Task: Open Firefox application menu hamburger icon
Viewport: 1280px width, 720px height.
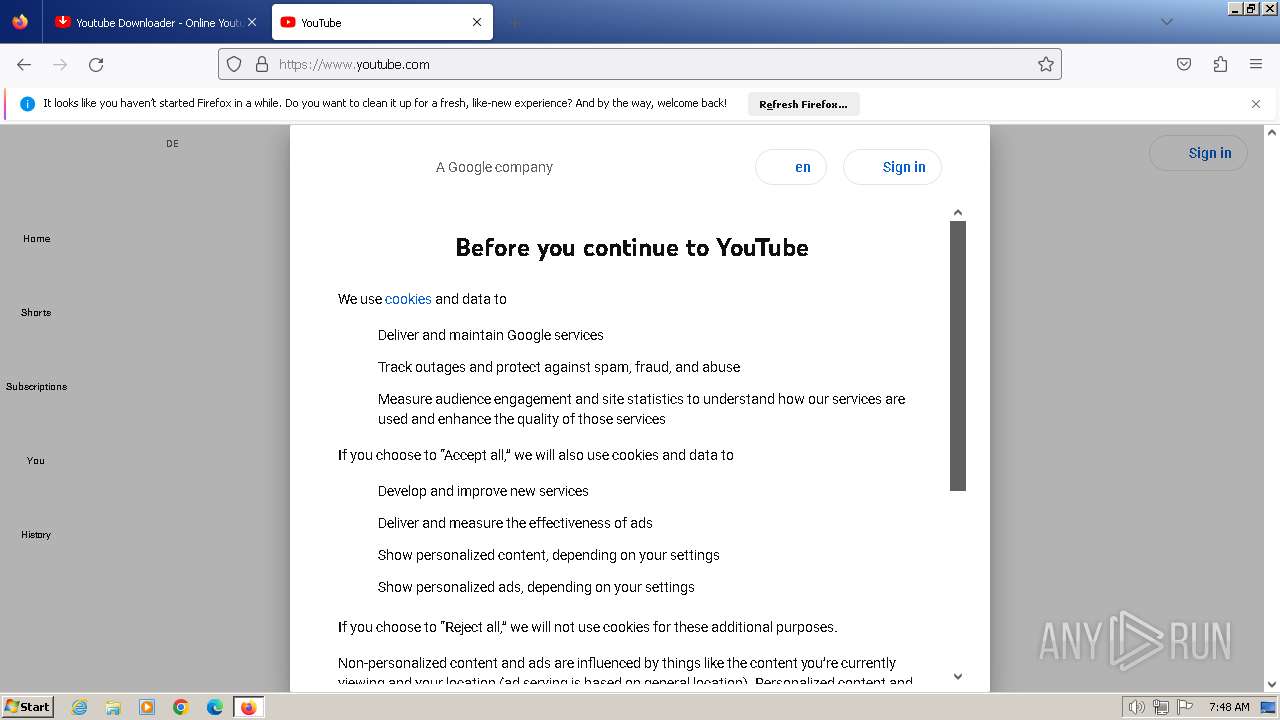Action: pyautogui.click(x=1256, y=64)
